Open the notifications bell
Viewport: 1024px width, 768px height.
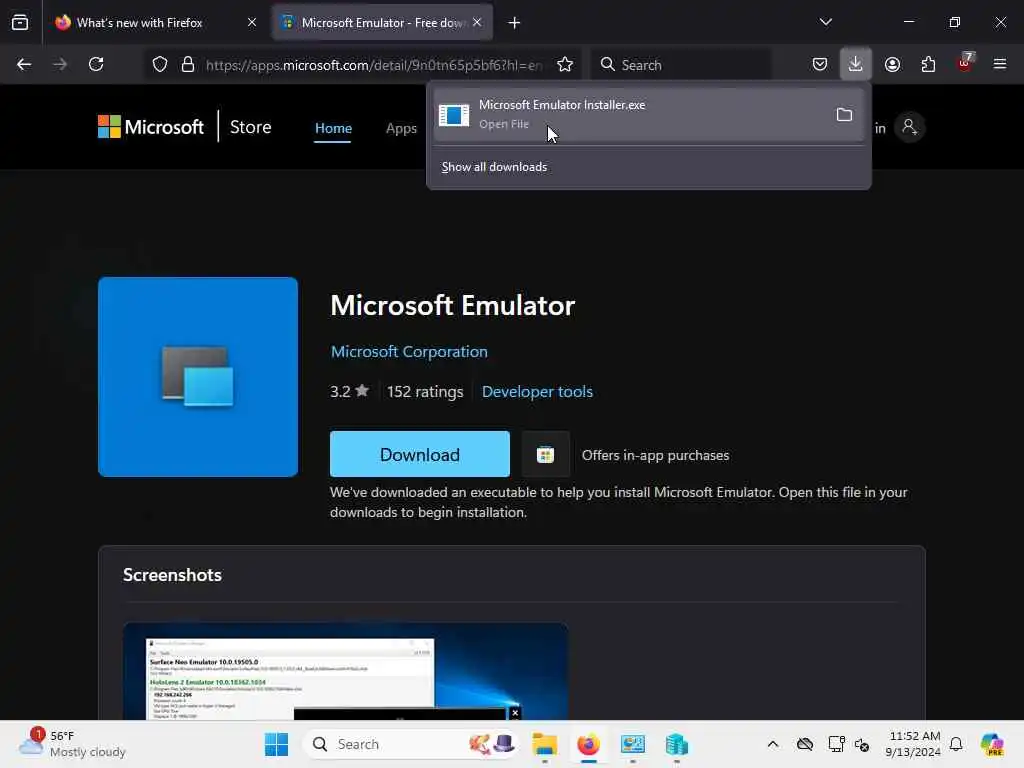[956, 744]
